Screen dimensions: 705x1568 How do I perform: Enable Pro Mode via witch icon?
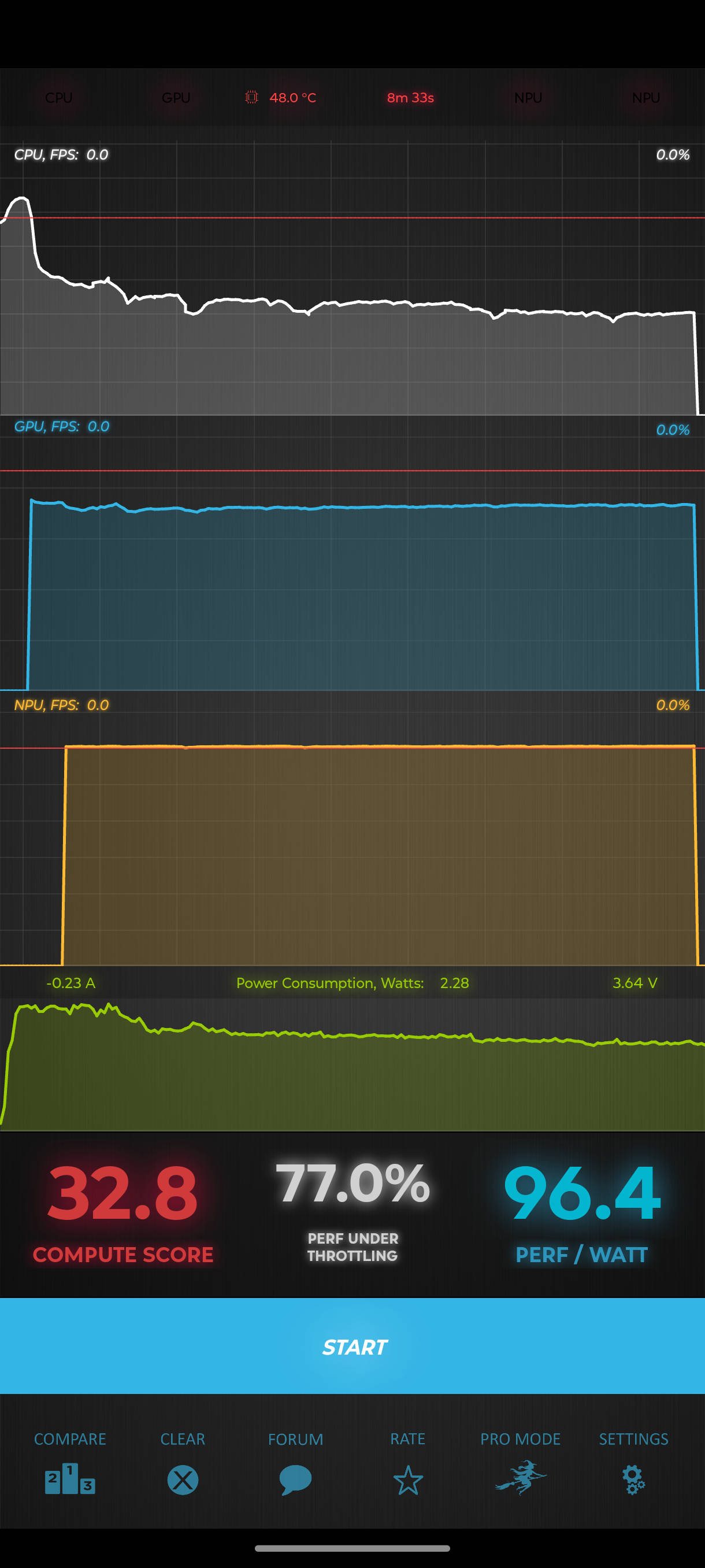(x=521, y=1477)
